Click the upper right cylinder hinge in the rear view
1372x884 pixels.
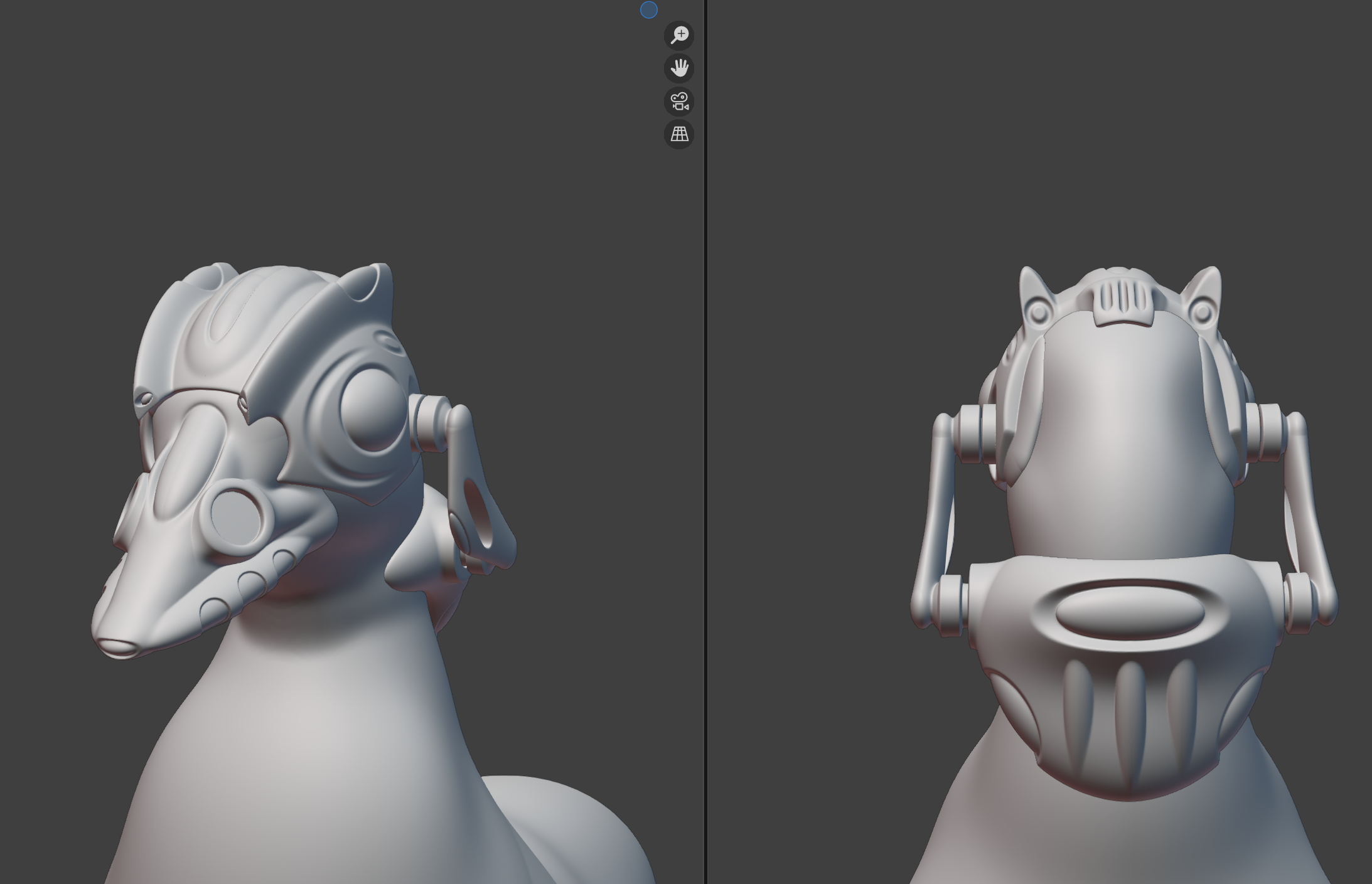1267,433
